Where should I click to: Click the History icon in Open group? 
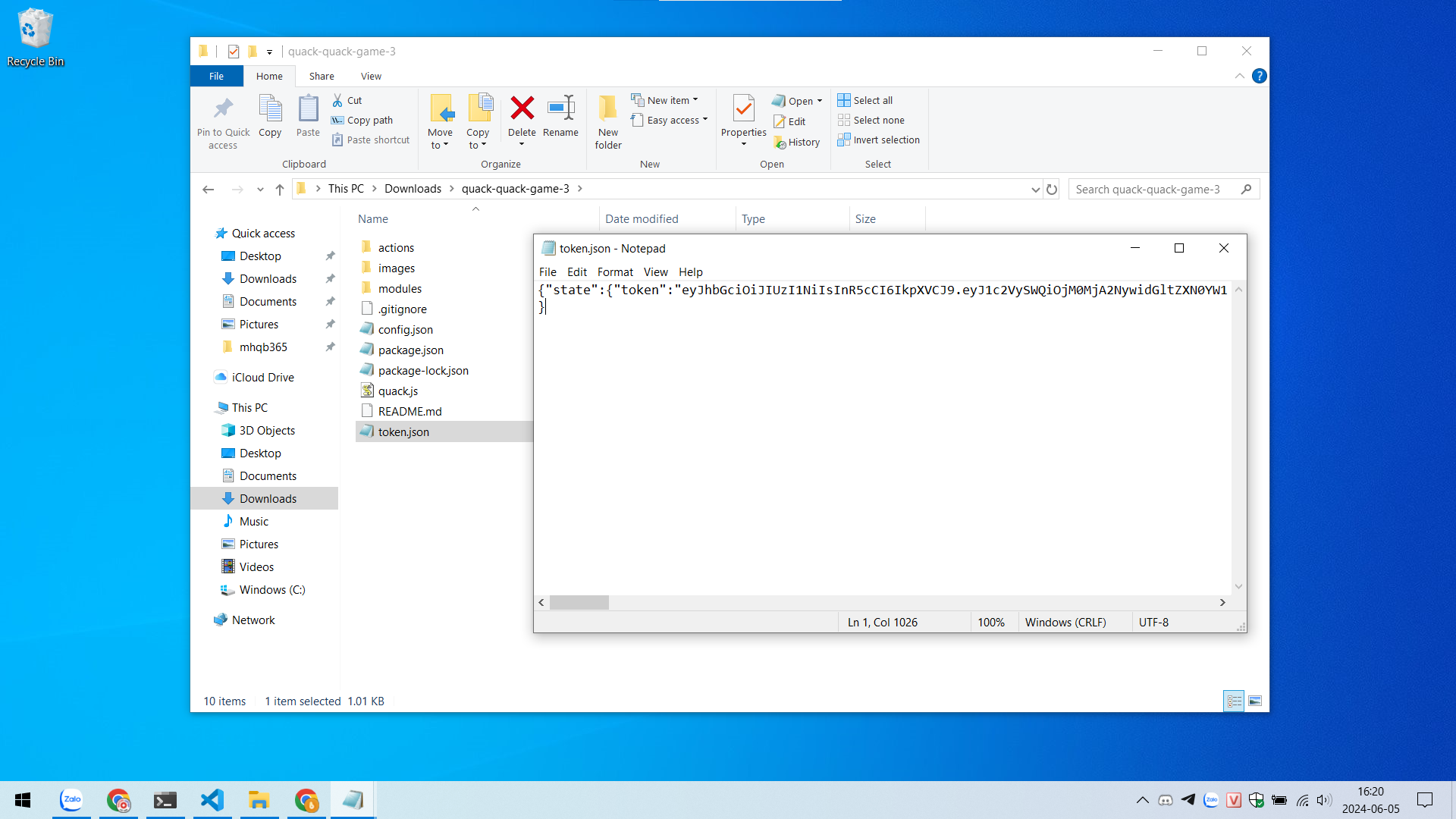pyautogui.click(x=797, y=142)
